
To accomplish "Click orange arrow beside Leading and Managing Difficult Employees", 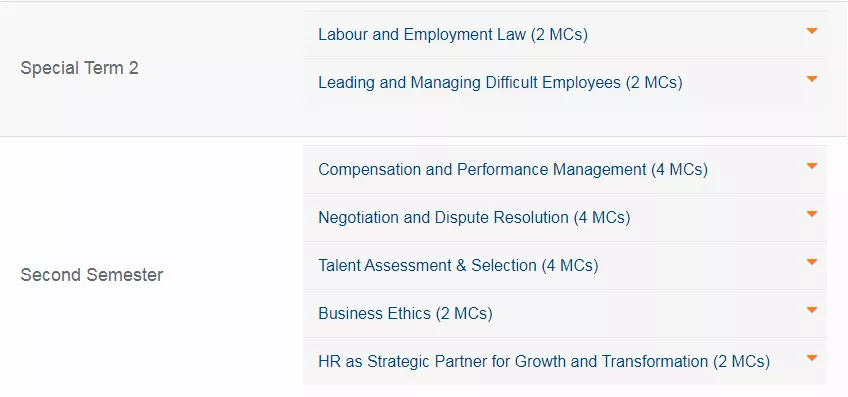I will [x=811, y=79].
